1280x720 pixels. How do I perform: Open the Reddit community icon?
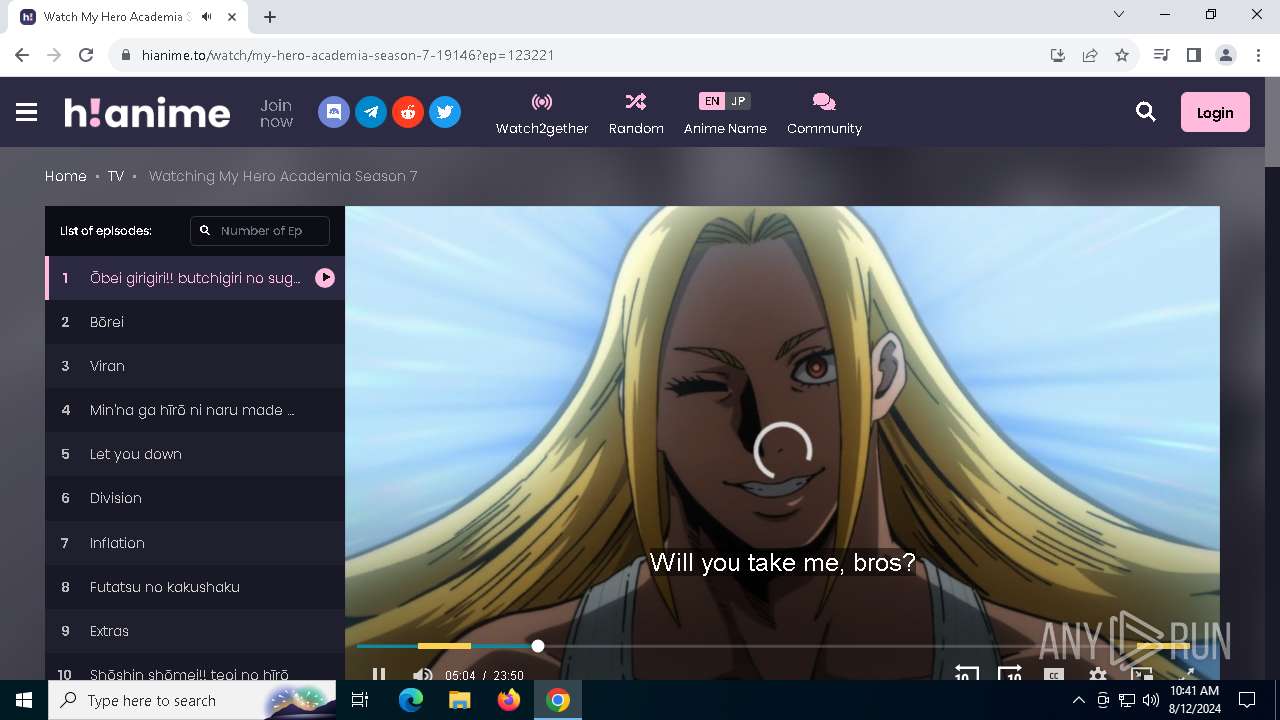tap(408, 112)
